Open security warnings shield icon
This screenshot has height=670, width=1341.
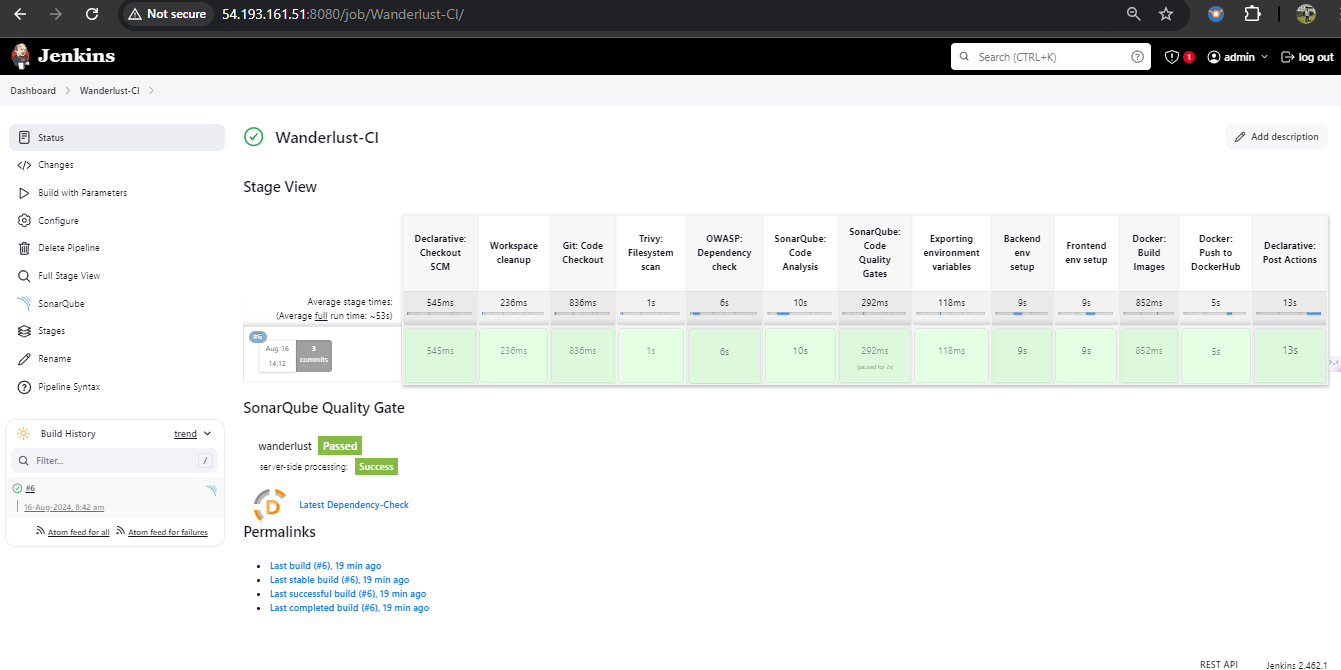coord(1172,57)
